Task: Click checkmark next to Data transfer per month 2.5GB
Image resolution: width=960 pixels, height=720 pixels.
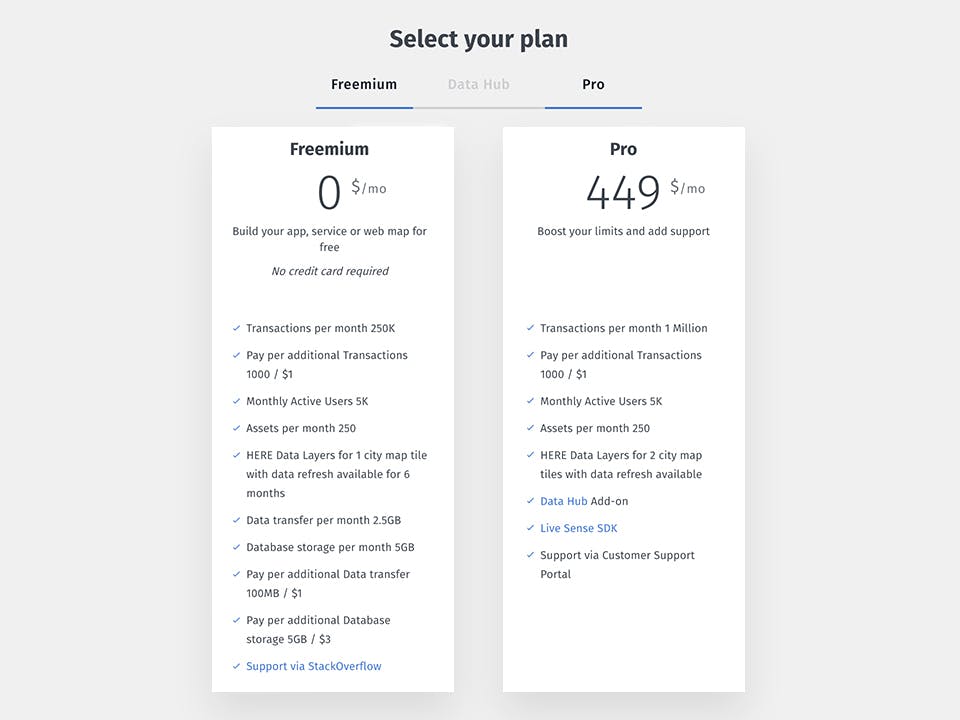Action: pyautogui.click(x=236, y=520)
